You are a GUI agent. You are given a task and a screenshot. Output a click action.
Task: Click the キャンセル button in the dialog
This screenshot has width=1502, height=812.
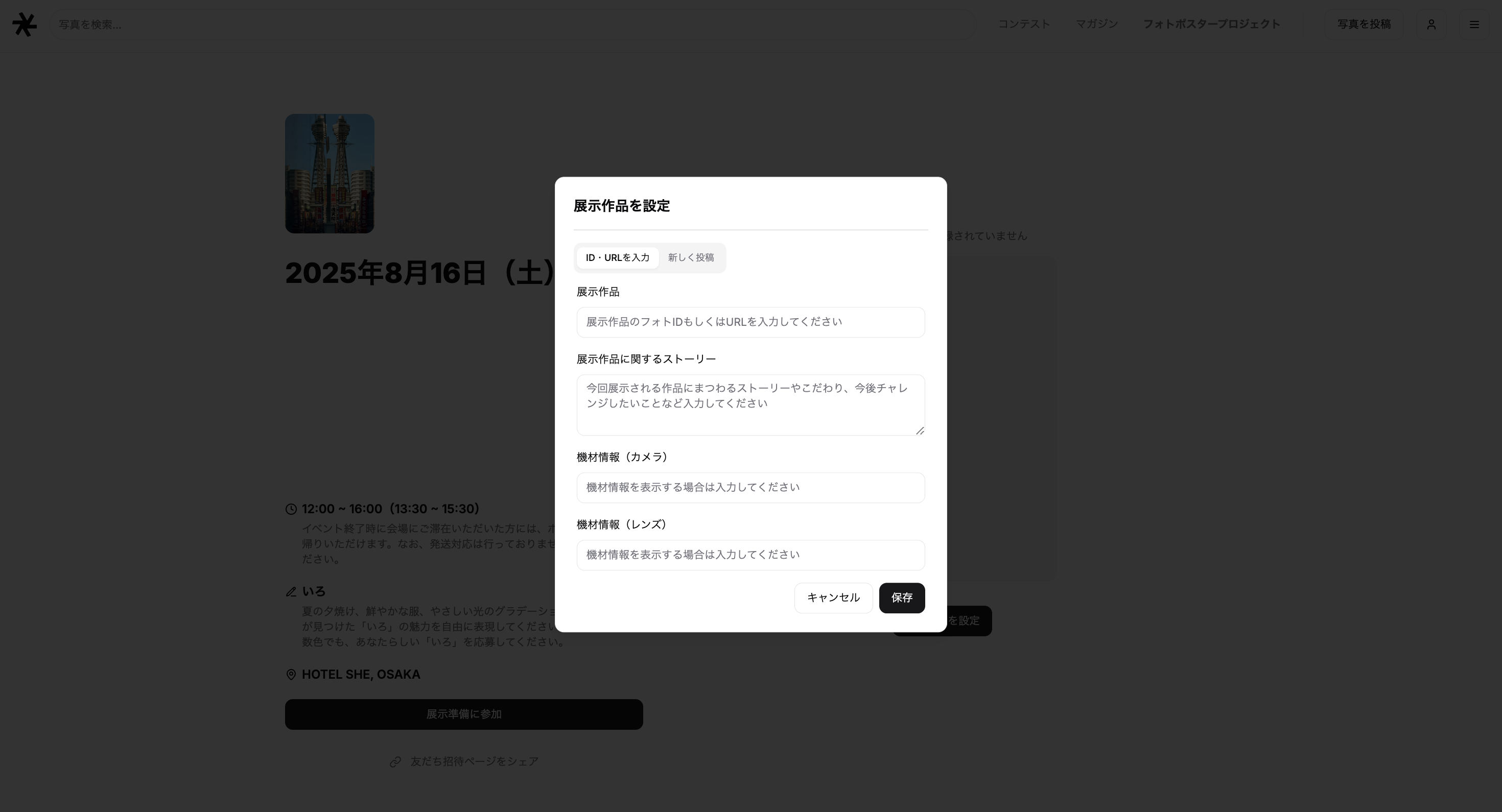pos(833,598)
